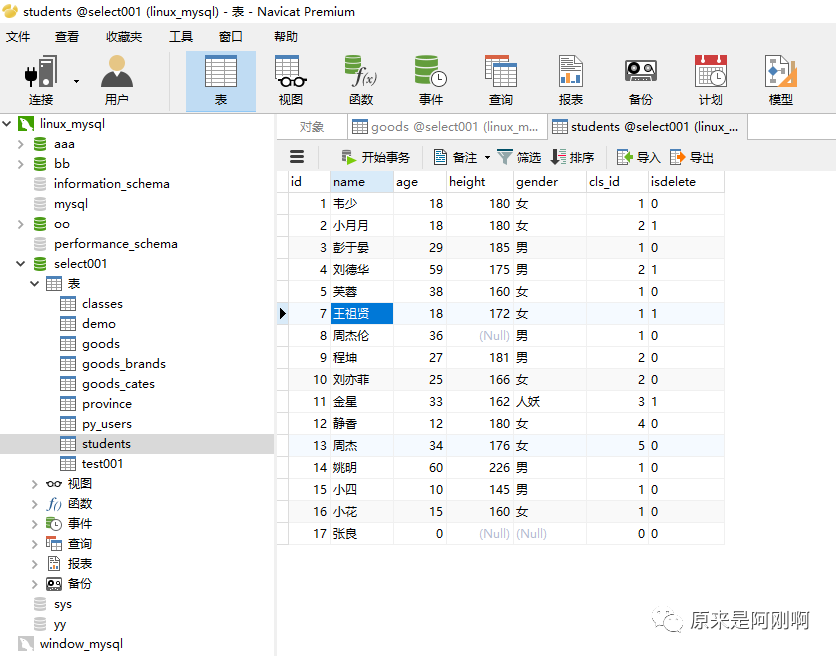Open the 用户 (User) toolbar icon
The image size is (836, 656).
pos(117,81)
